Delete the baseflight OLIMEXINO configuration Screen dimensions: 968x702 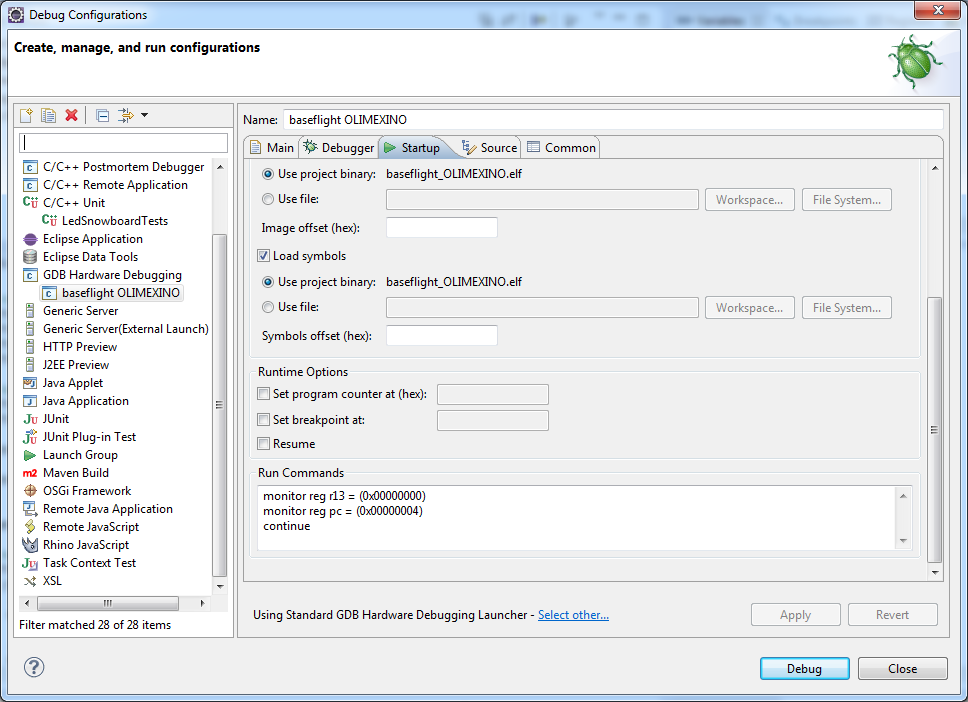[71, 115]
